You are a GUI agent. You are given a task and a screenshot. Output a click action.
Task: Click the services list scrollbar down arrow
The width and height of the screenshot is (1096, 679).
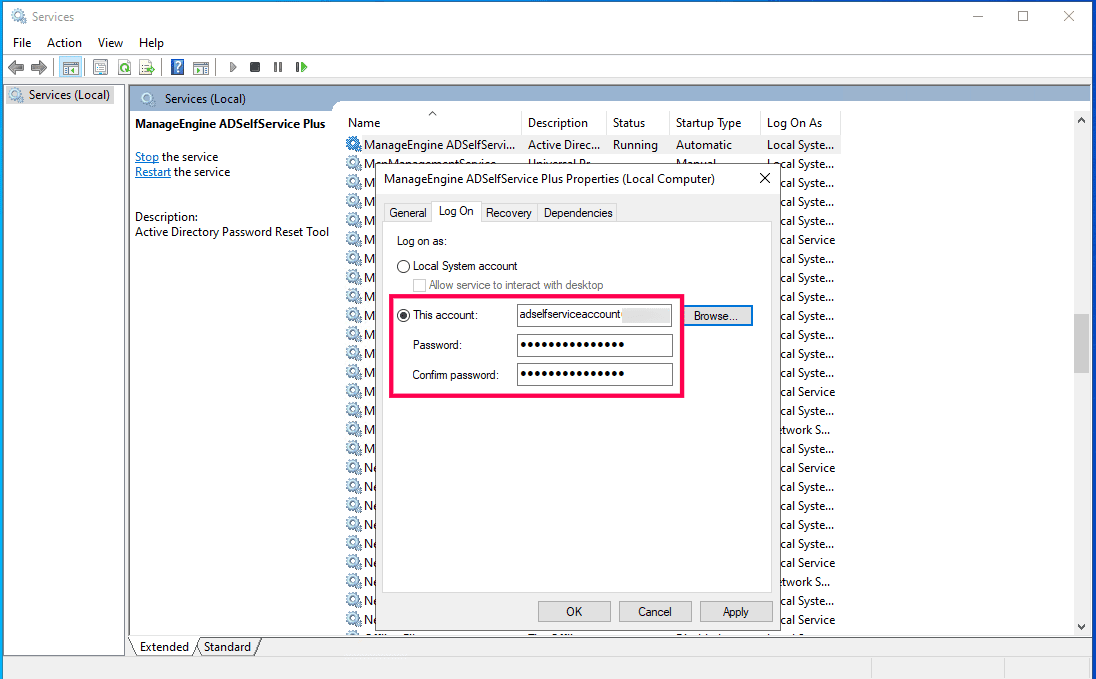coord(1081,627)
